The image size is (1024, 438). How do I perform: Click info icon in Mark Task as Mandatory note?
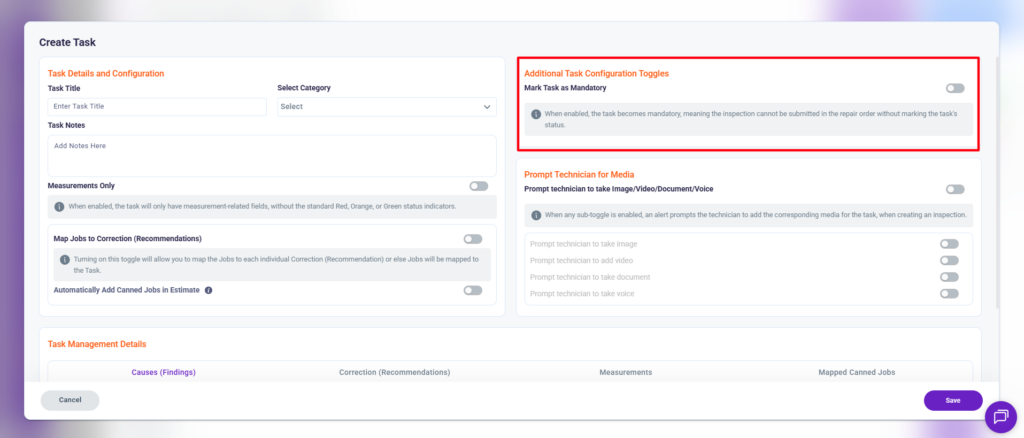pos(536,114)
